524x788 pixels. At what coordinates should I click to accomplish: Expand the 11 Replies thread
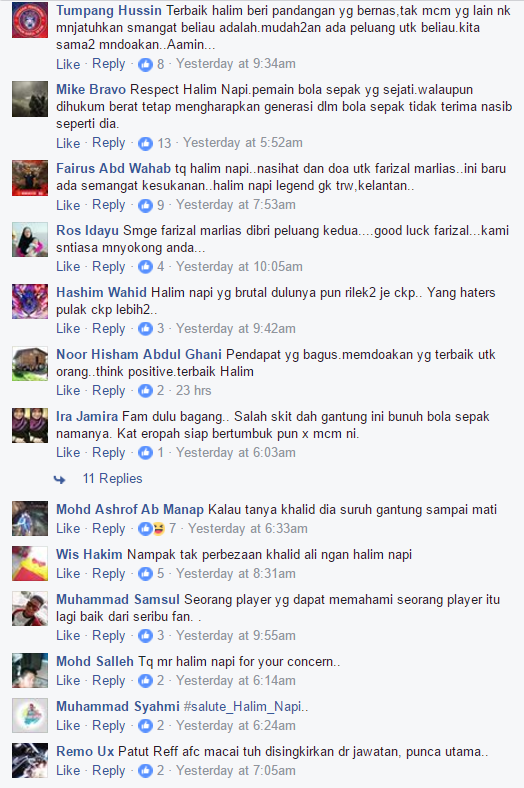(113, 478)
